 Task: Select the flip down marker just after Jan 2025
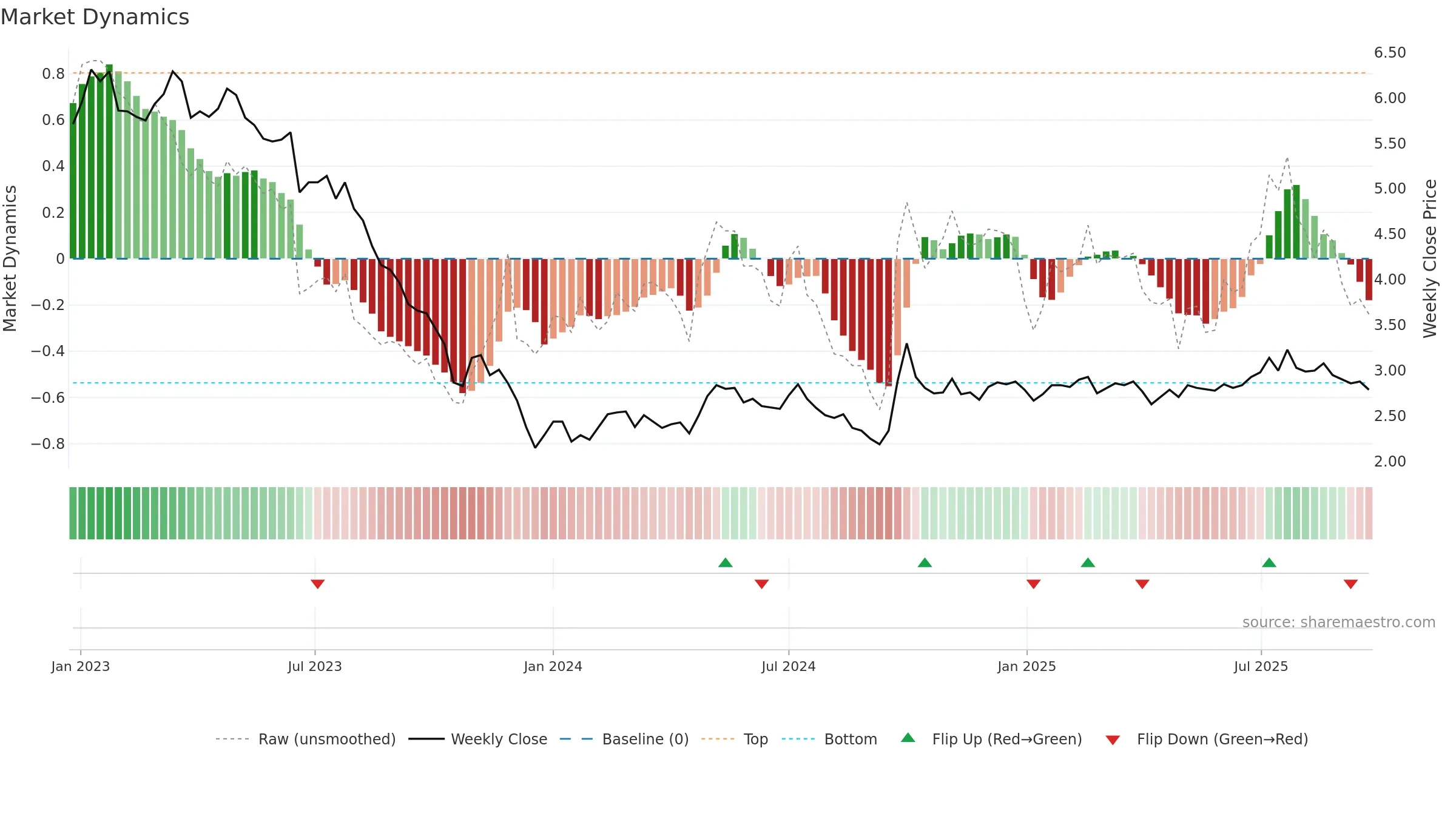pyautogui.click(x=1034, y=584)
